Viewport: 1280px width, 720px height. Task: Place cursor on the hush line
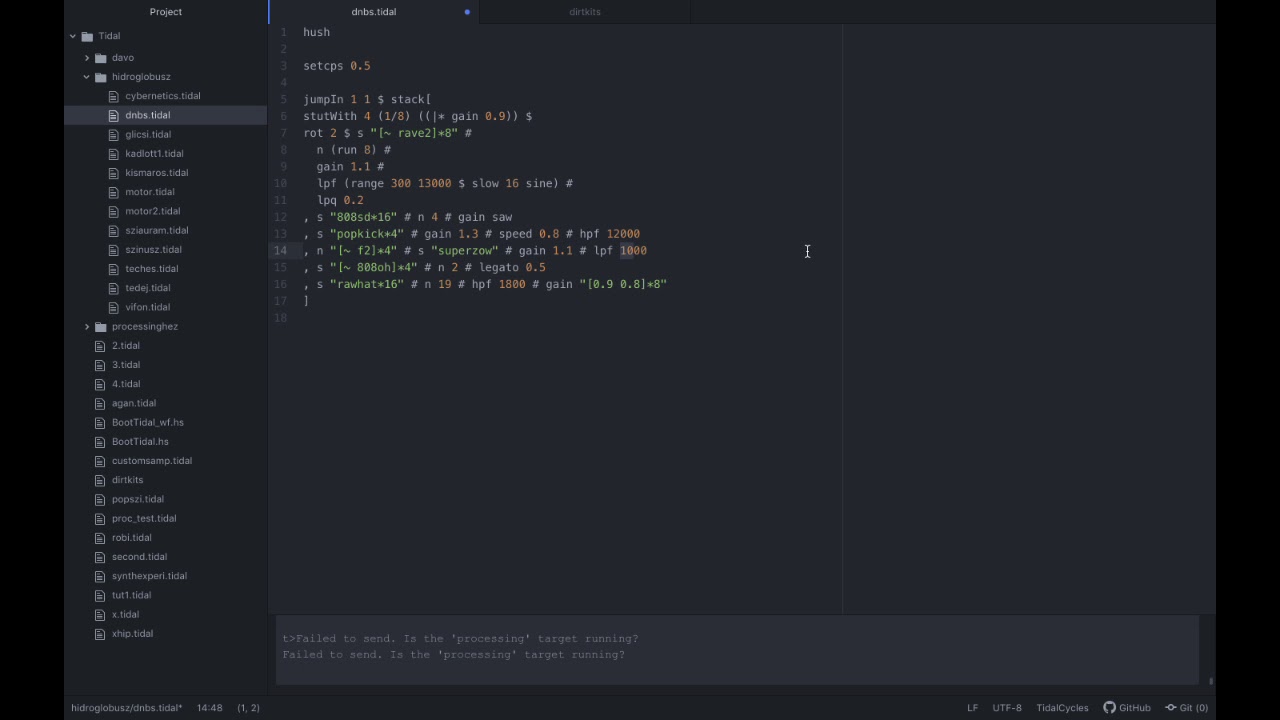[317, 33]
